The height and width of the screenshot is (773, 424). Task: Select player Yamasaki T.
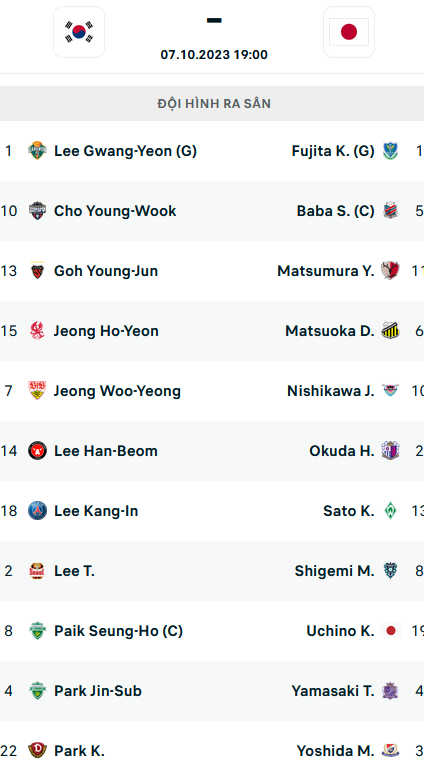coord(333,691)
